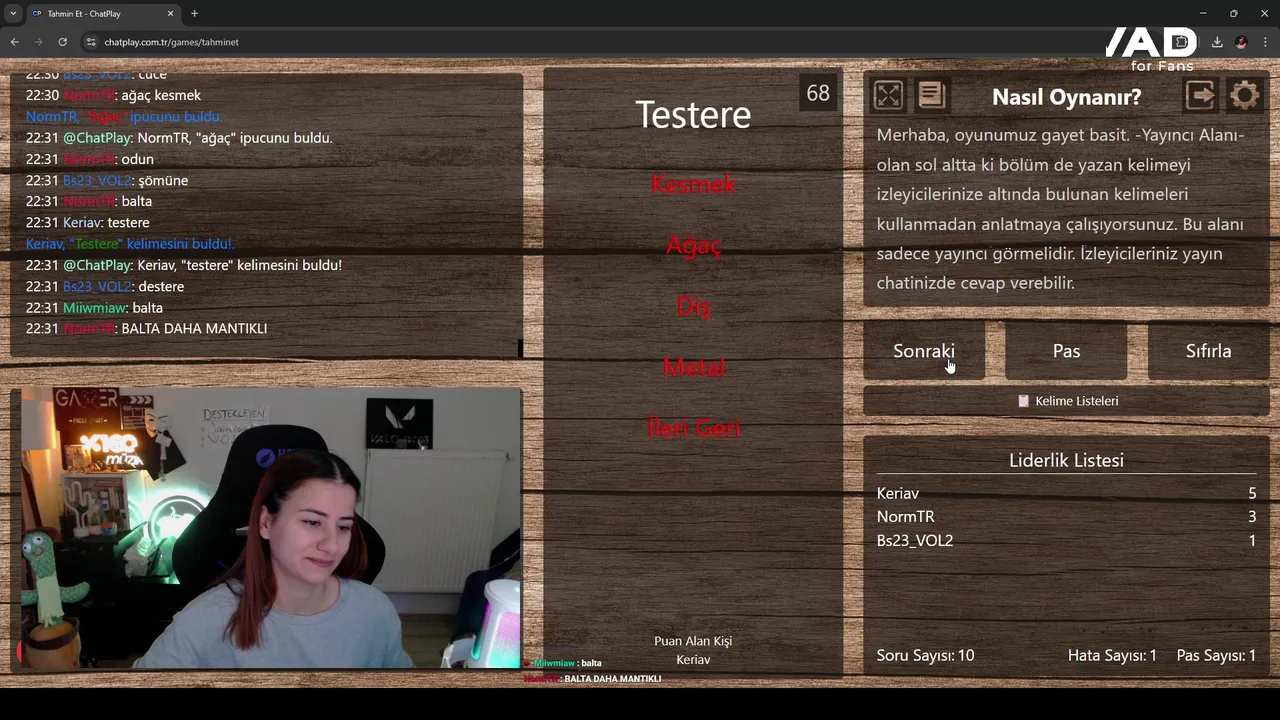1280x720 pixels.
Task: Open the Chrome profile avatar
Action: 1241,42
